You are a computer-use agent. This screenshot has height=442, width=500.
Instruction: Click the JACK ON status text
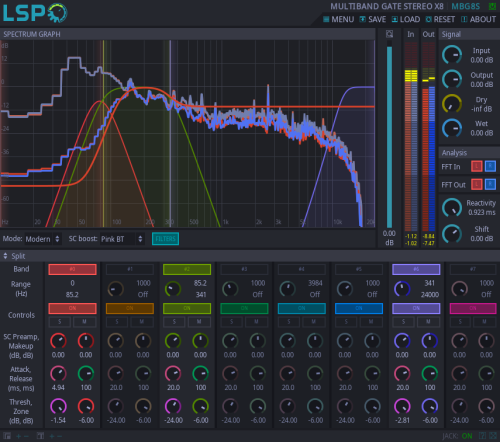[x=457, y=436]
